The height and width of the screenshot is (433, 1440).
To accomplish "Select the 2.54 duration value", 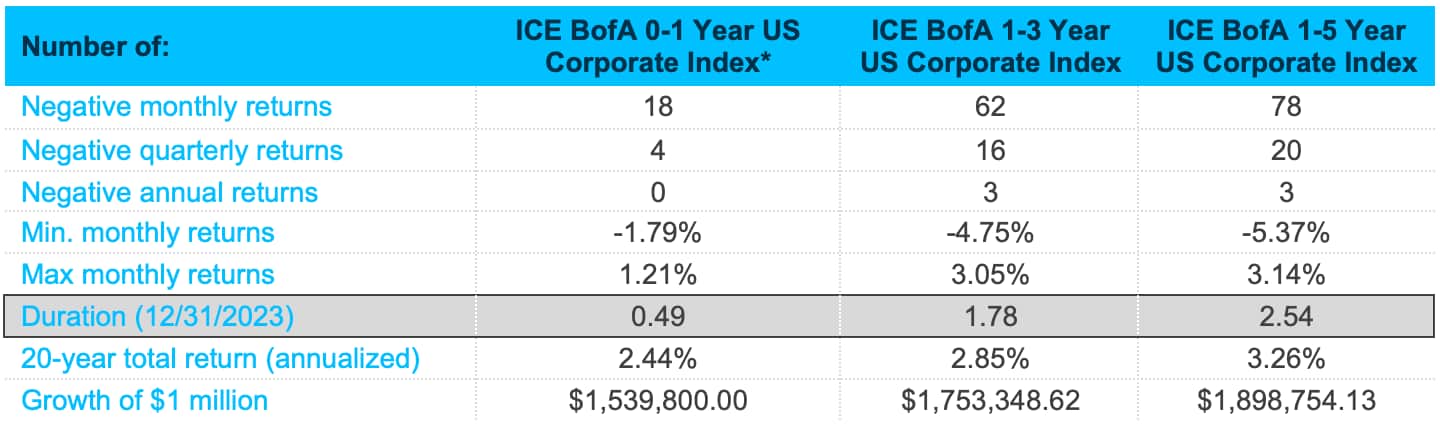I will pyautogui.click(x=1300, y=317).
